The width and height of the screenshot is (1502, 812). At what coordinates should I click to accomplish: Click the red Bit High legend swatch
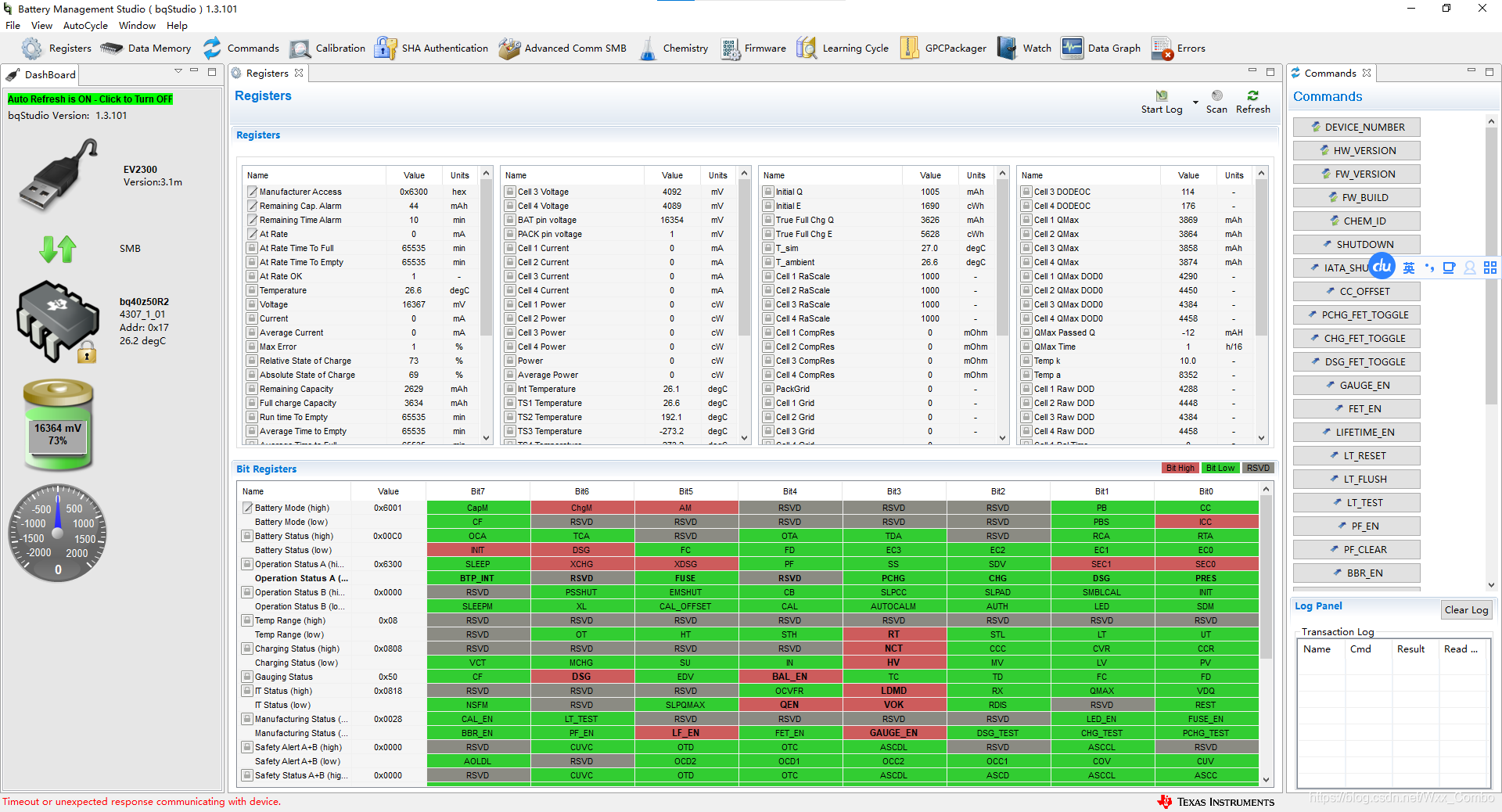pos(1180,468)
